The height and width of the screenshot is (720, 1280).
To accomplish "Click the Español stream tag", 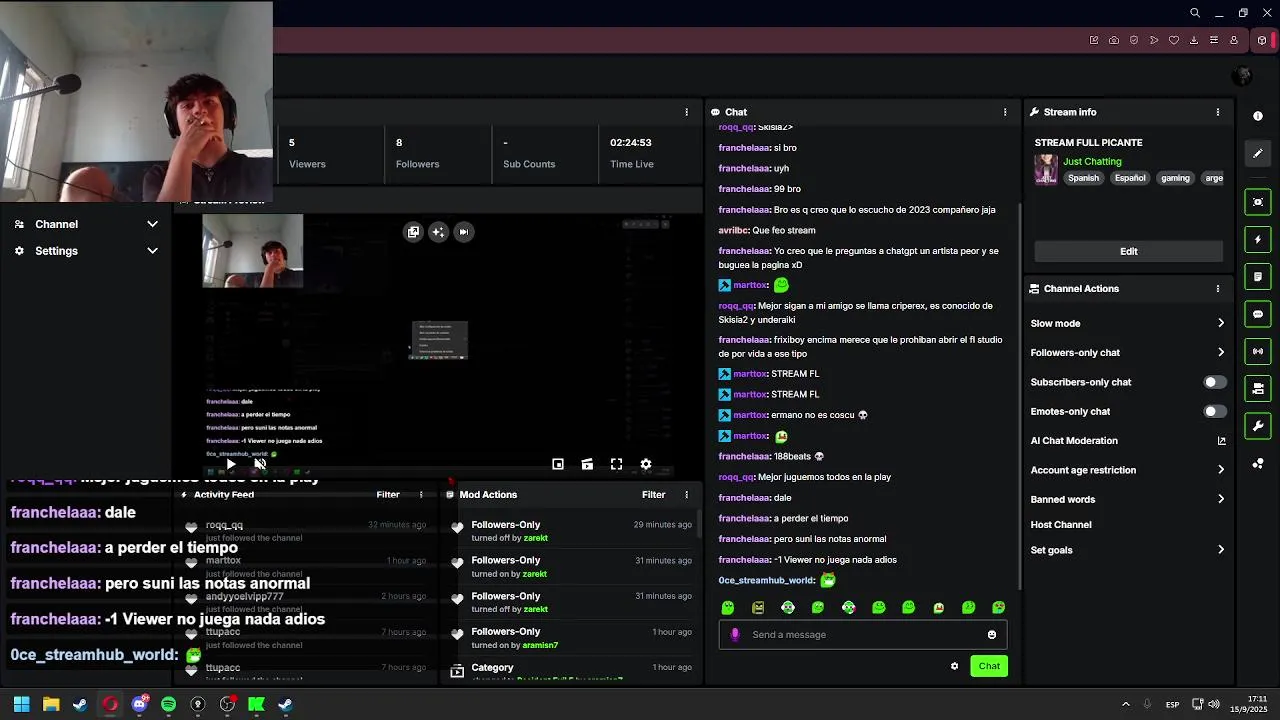I will pyautogui.click(x=1130, y=178).
